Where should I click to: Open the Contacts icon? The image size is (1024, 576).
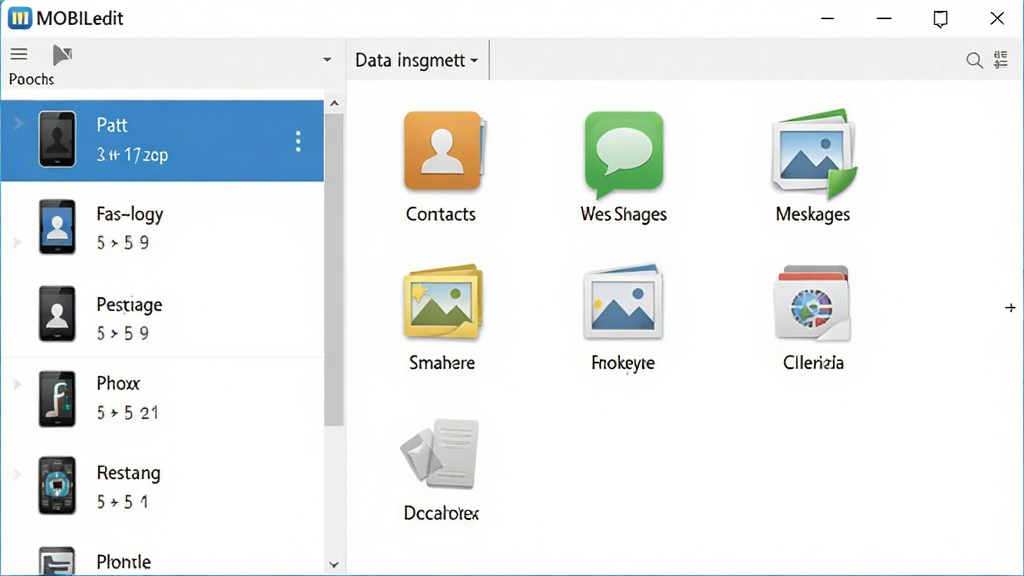[x=443, y=151]
